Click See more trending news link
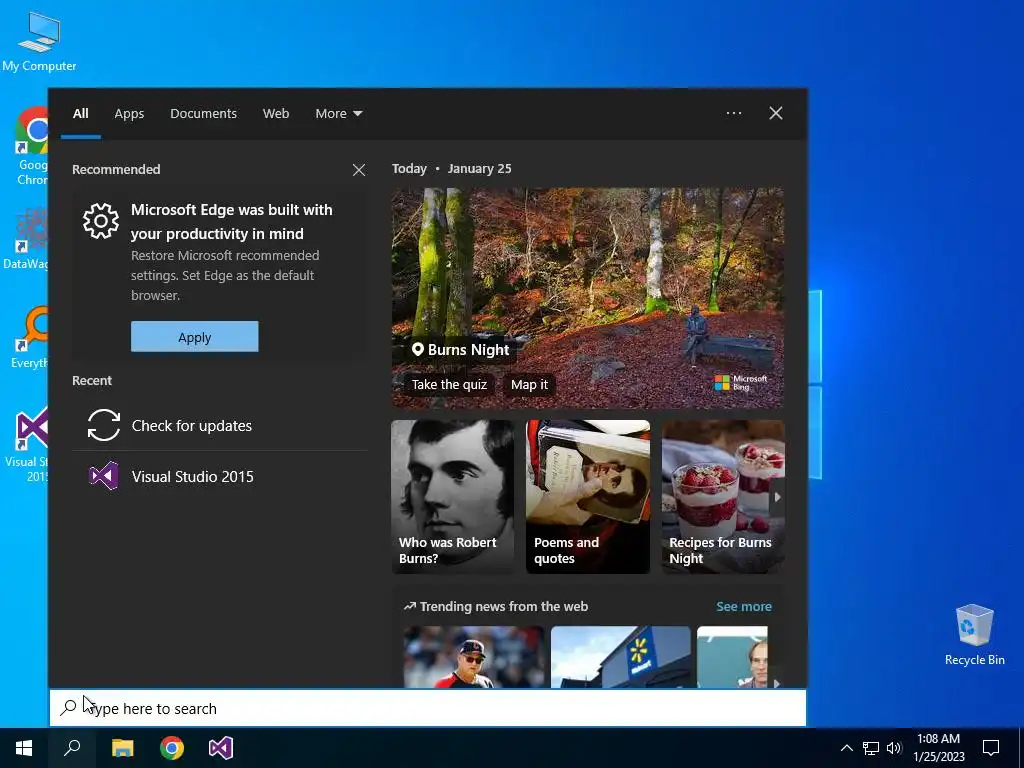 click(x=744, y=607)
